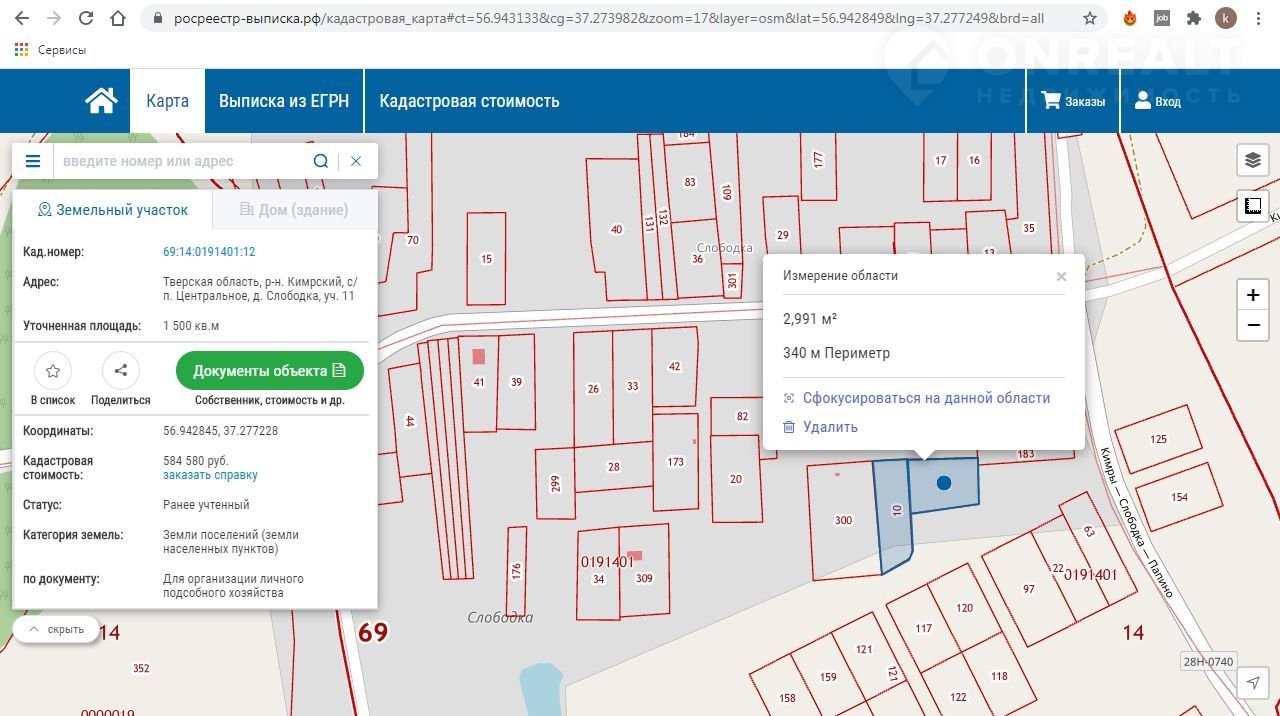Screen dimensions: 1280x716
Task: Click the home icon in the header
Action: pyautogui.click(x=101, y=101)
